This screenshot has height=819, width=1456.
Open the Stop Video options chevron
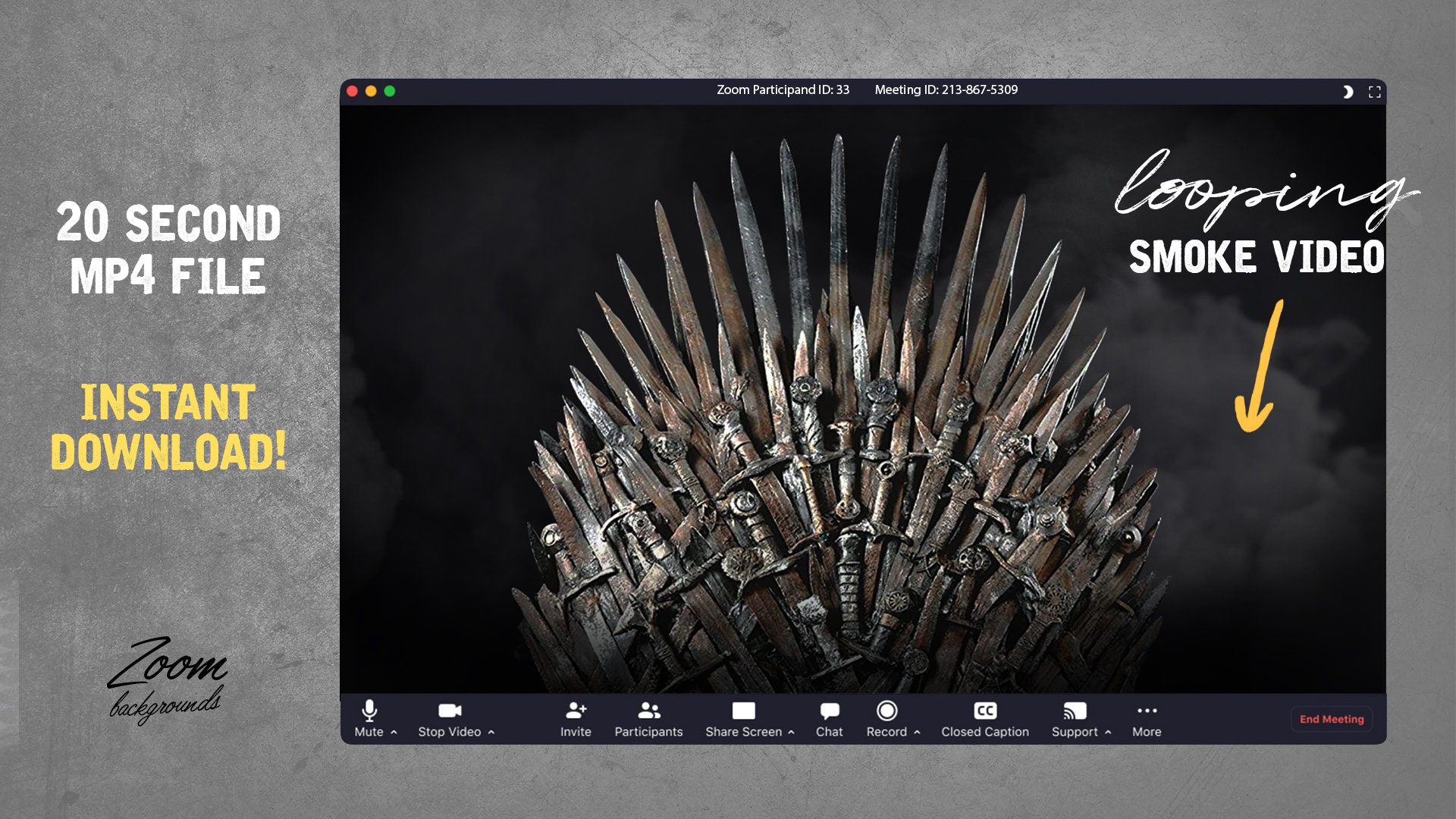[x=491, y=732]
